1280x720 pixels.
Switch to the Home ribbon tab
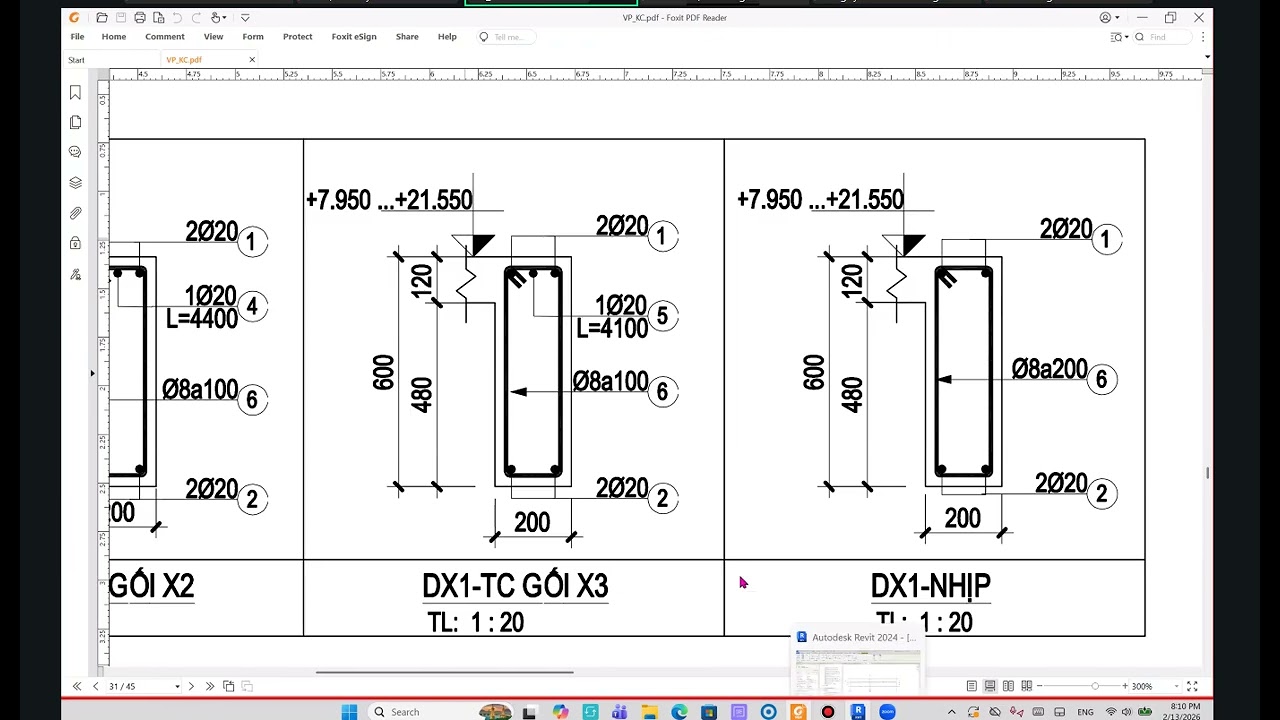tap(114, 37)
